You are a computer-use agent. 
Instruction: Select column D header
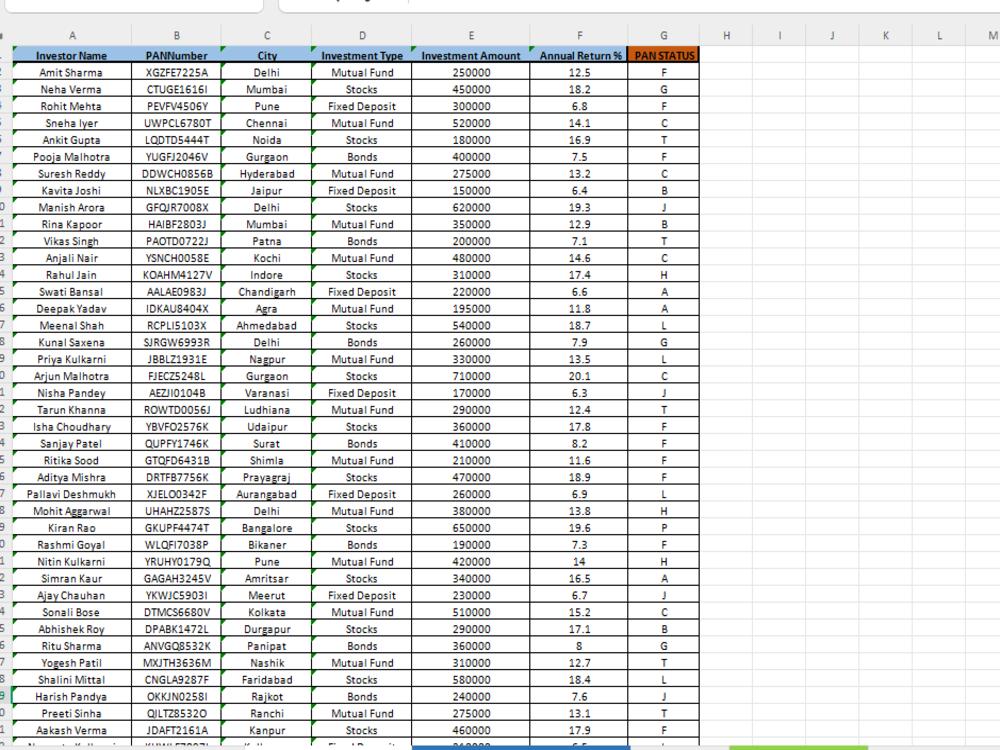(362, 36)
